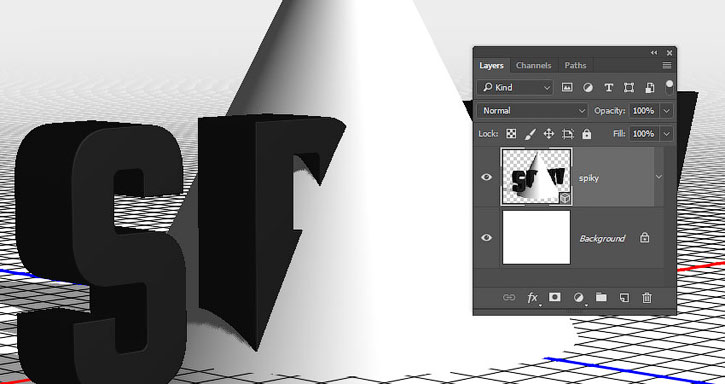Create a new group folder icon

pos(601,297)
